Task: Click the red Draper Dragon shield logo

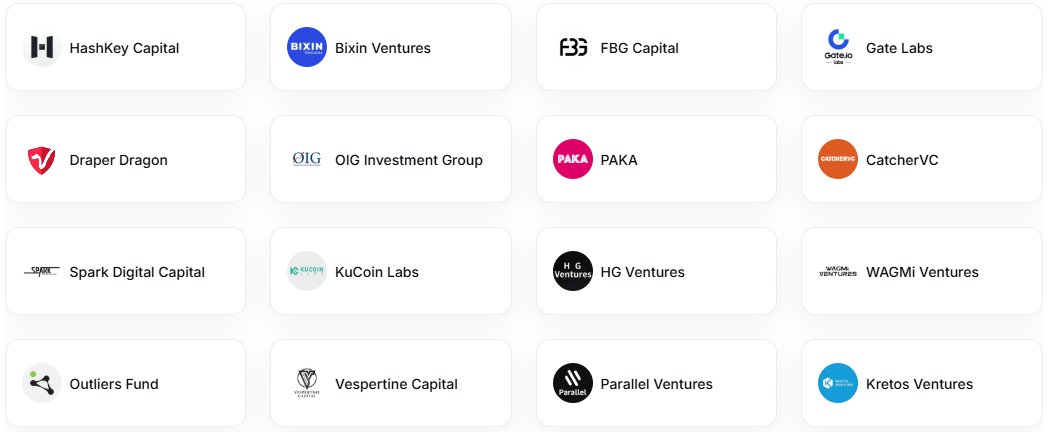Action: point(41,160)
